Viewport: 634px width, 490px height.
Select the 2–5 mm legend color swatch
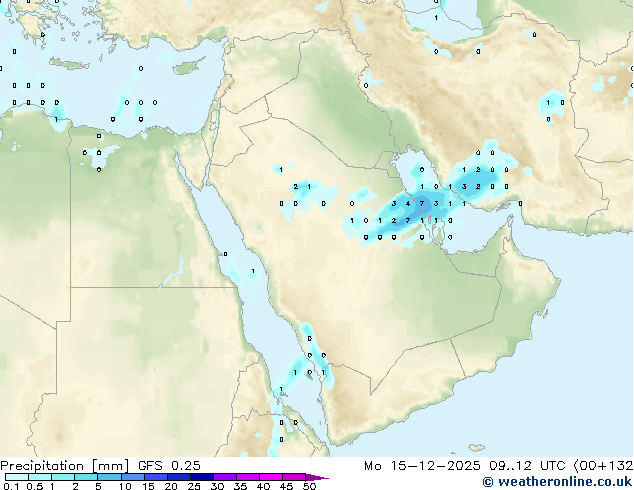86,477
